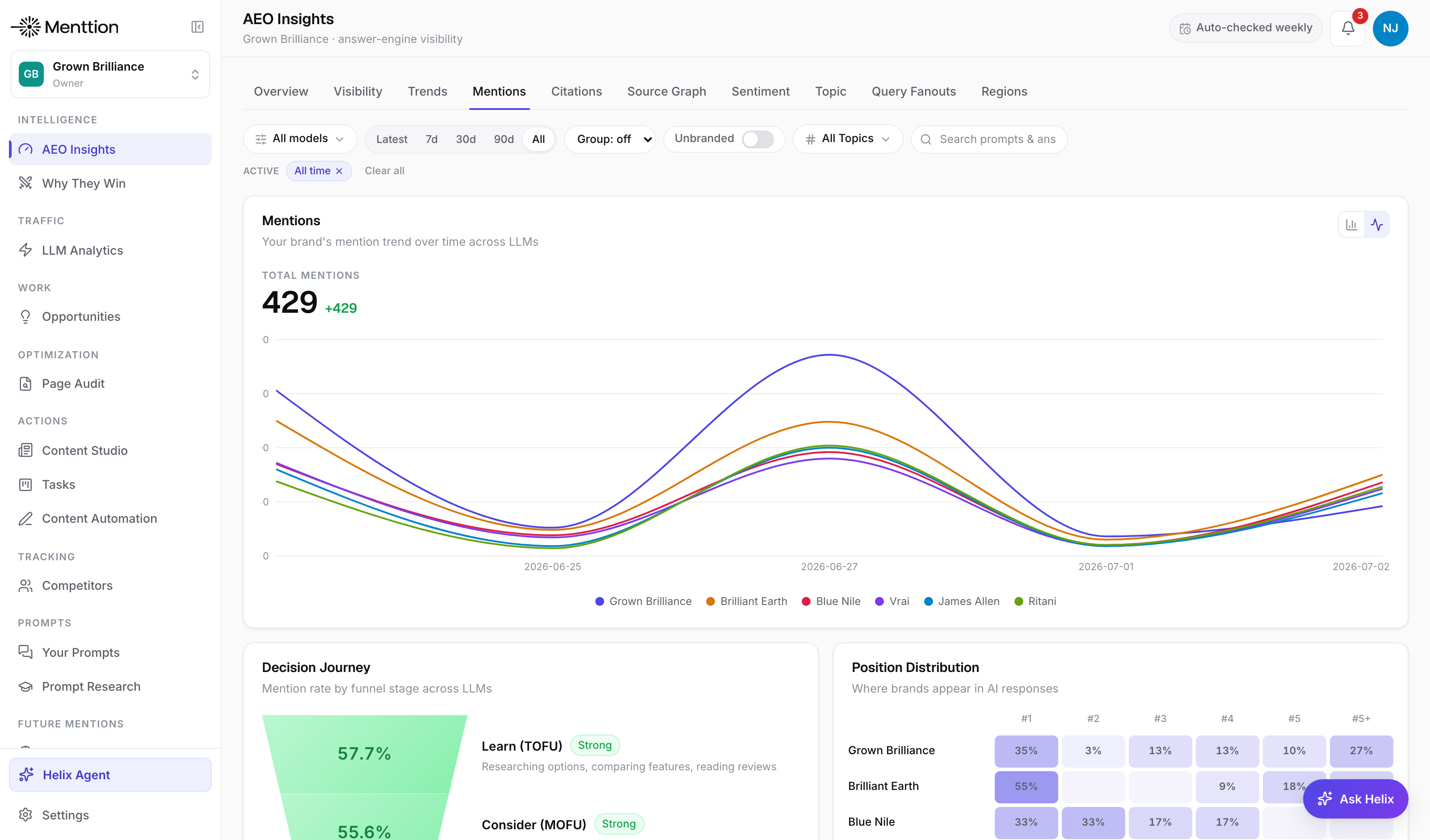
Task: Toggle James Allen series in legend
Action: point(962,601)
